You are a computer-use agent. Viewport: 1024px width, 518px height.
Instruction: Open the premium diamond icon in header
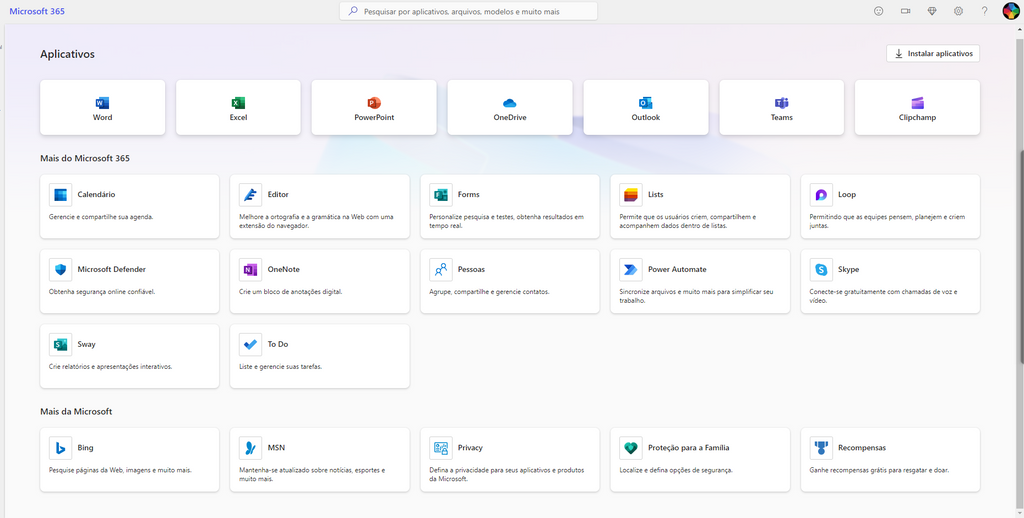click(x=932, y=11)
